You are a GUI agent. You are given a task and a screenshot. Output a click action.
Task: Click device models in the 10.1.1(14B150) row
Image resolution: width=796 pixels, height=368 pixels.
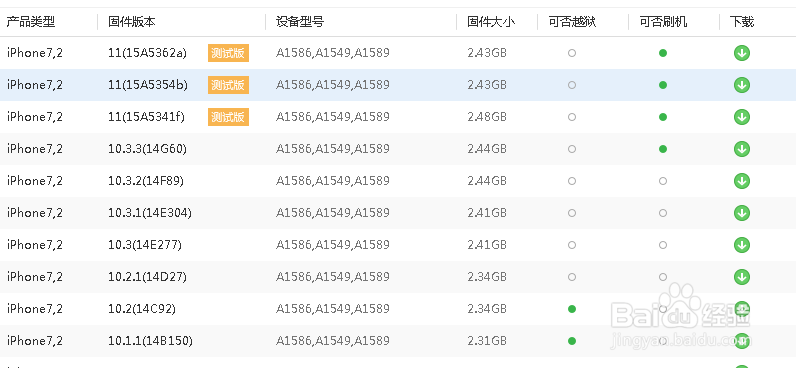[x=333, y=341]
